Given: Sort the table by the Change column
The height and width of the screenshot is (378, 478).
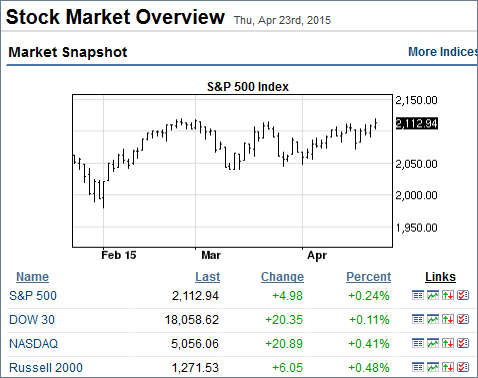Looking at the screenshot, I should coord(282,277).
